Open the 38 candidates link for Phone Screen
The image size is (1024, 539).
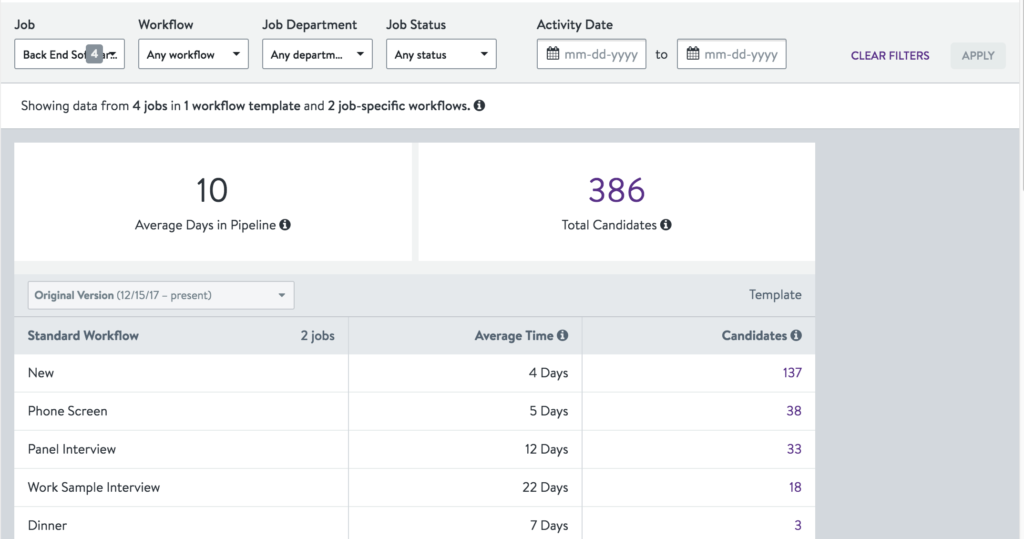point(793,411)
